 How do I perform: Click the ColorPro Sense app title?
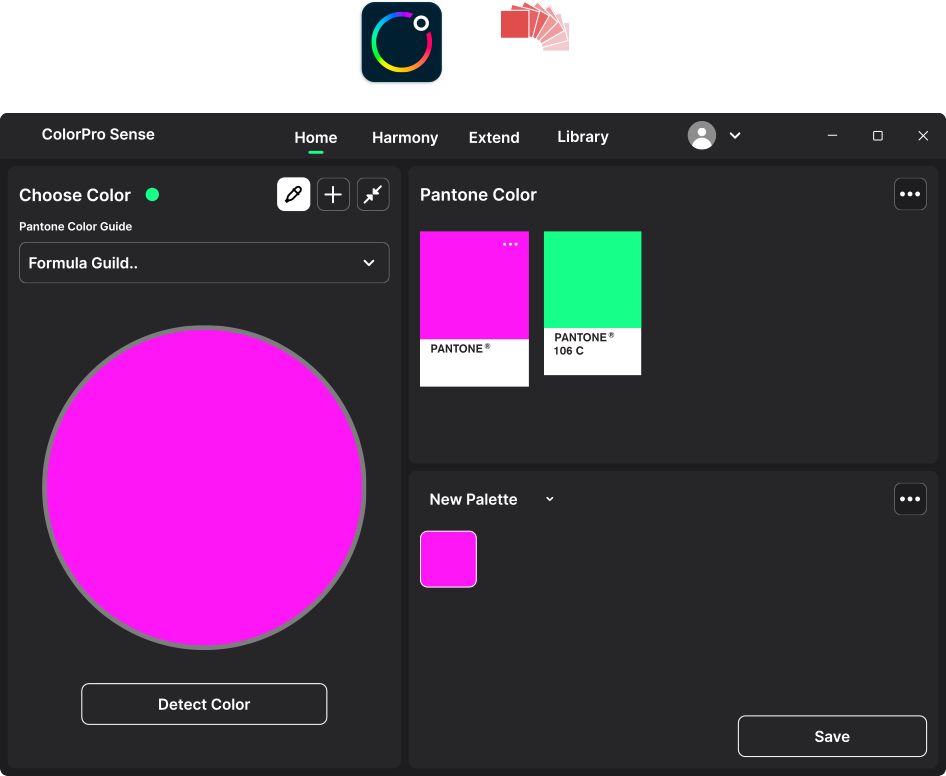(98, 134)
